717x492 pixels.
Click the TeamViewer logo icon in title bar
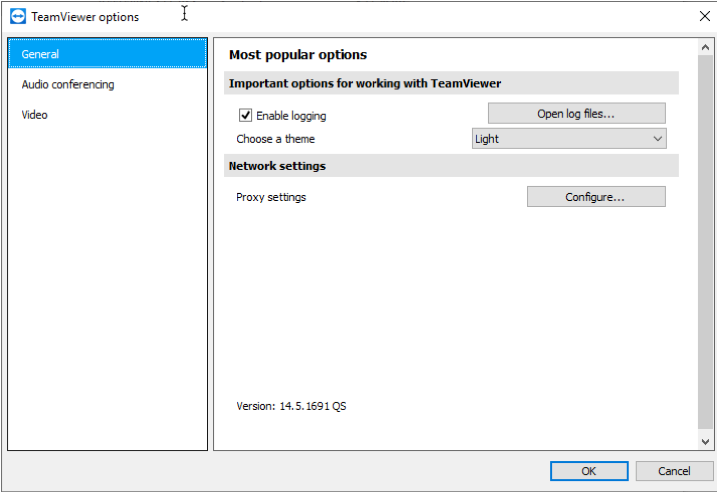coord(18,17)
